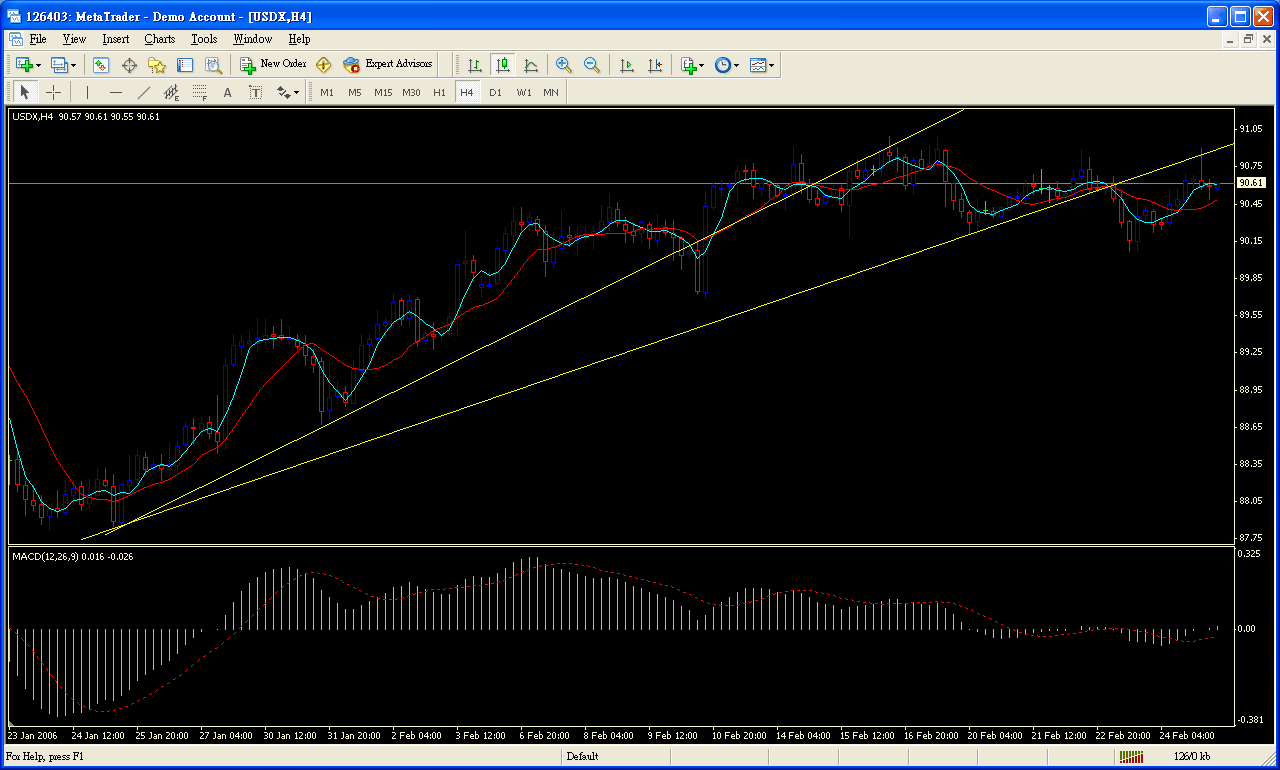Viewport: 1280px width, 770px height.
Task: Set timeframe to M1
Action: pyautogui.click(x=327, y=92)
